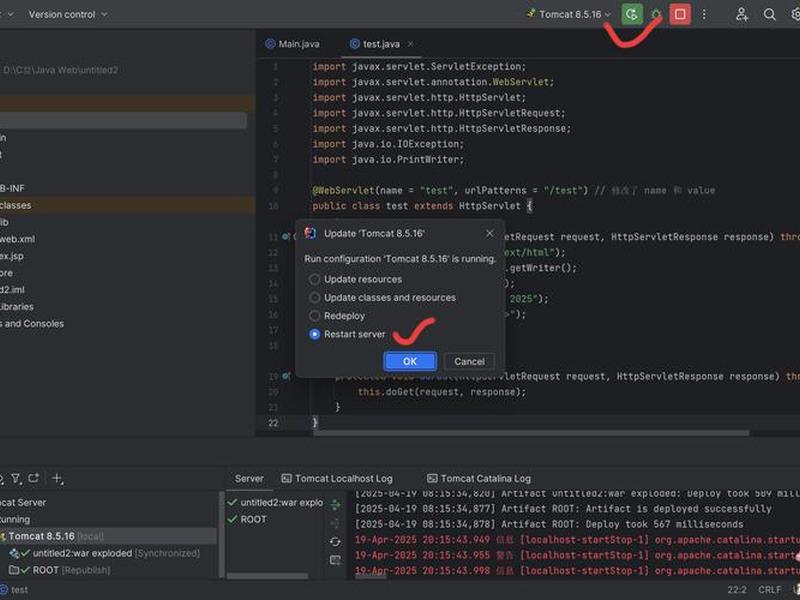Start debugging with the bug icon
Screen dimensions: 800x600
(656, 14)
